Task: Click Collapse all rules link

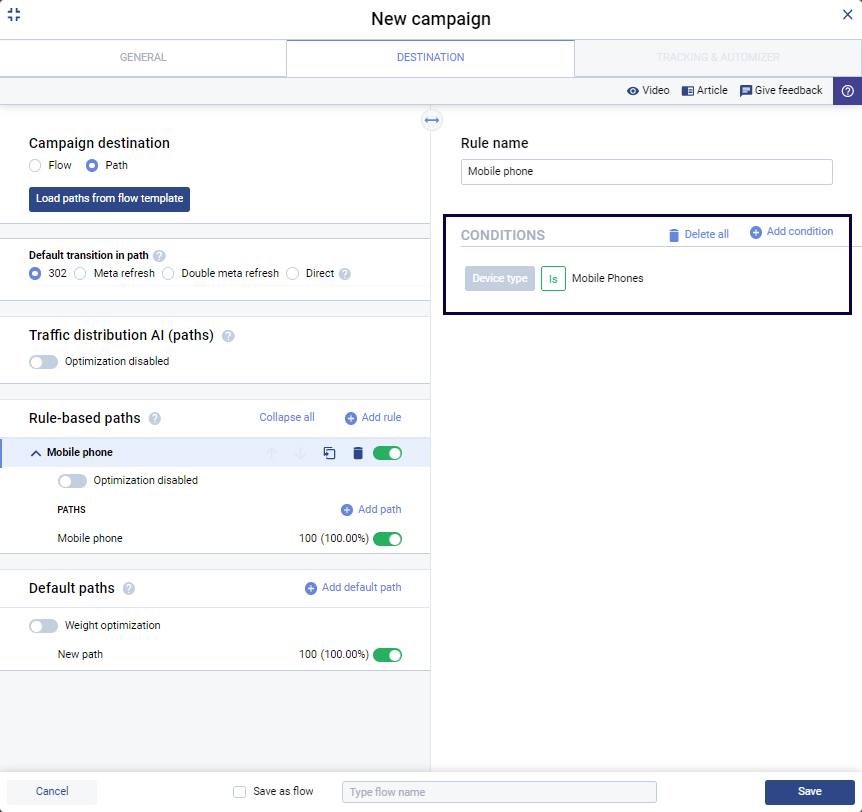Action: 287,418
